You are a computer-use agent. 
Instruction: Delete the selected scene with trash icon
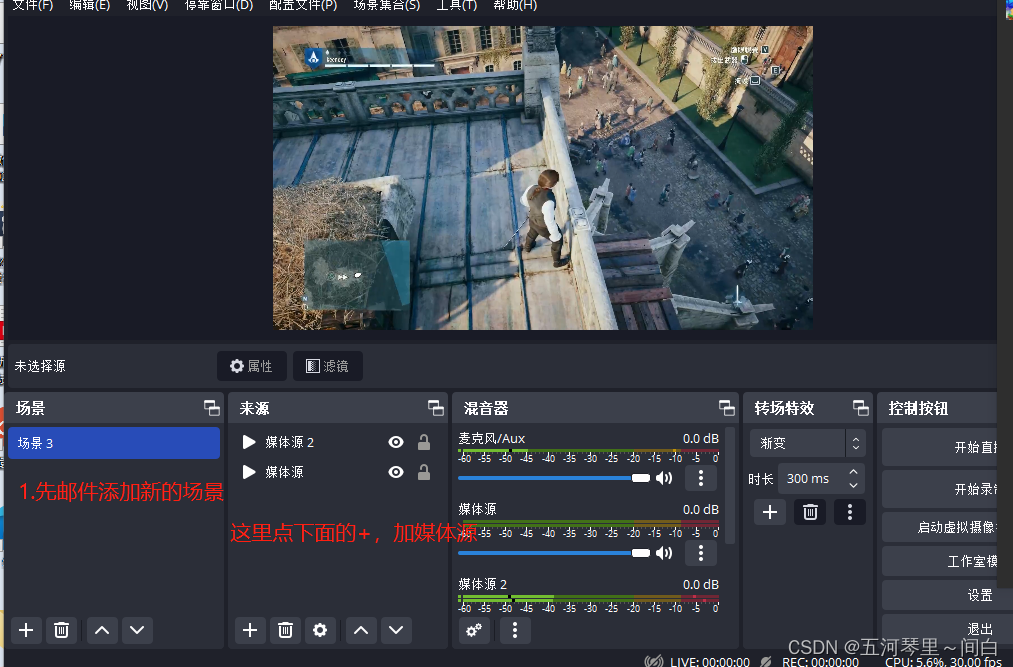[x=61, y=630]
